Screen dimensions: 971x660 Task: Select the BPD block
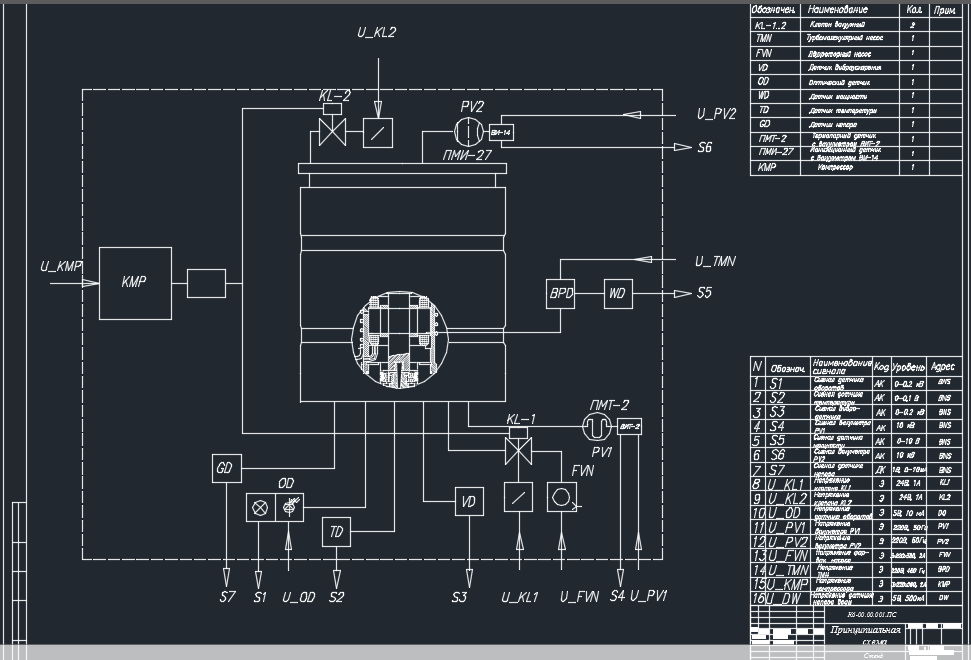560,294
